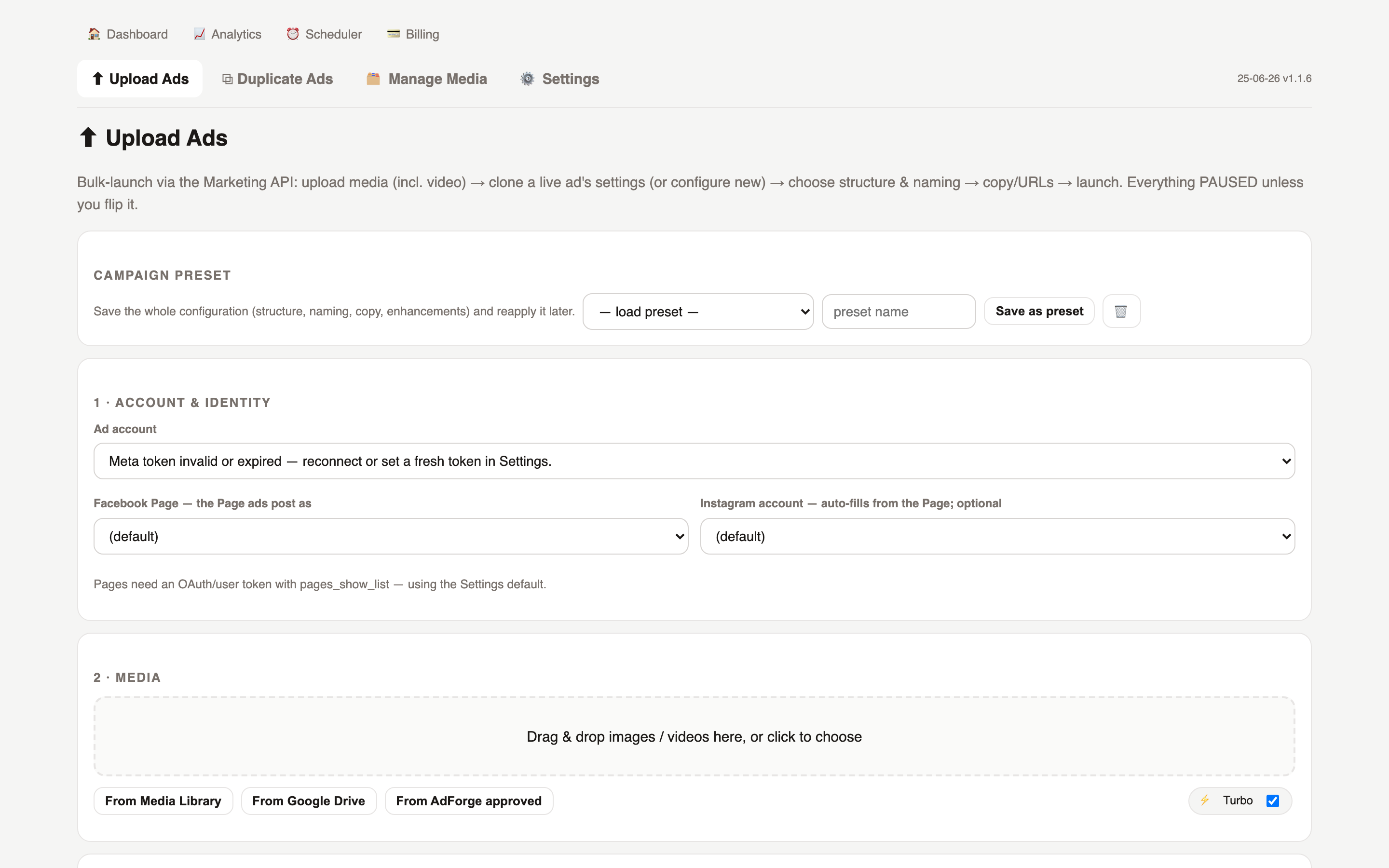1389x868 pixels.
Task: Click the Upload Ads tab arrow icon
Action: point(97,78)
